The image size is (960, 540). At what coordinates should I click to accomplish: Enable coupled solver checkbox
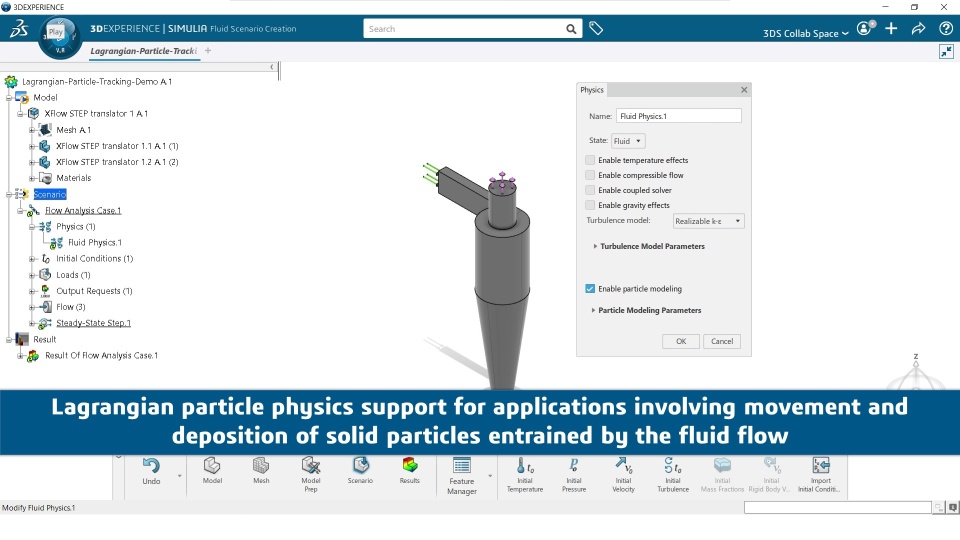(x=590, y=190)
